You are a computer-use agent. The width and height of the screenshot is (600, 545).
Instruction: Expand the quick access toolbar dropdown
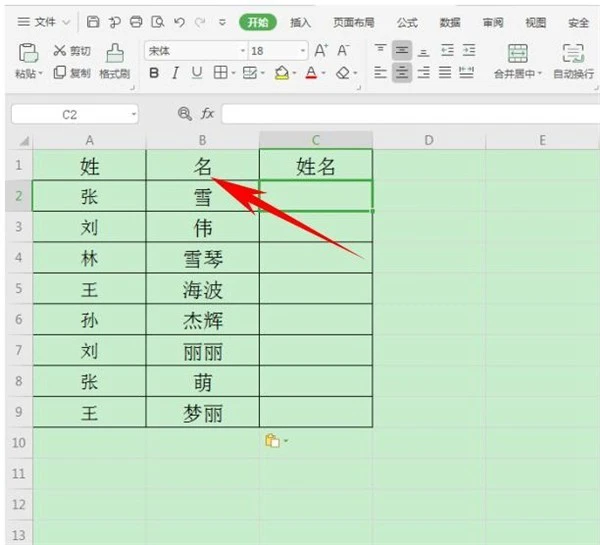[222, 23]
